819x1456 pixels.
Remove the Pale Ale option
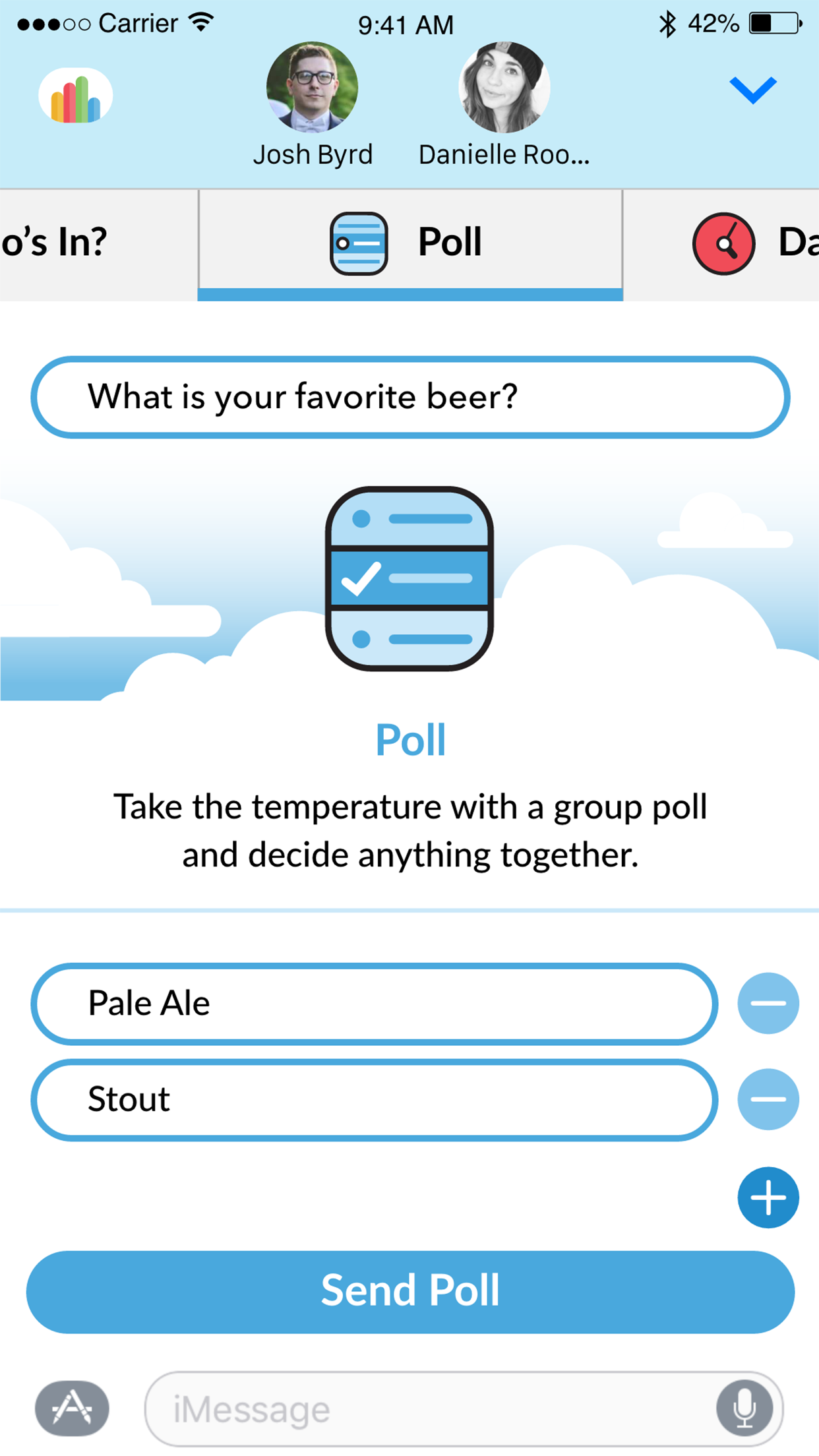768,1003
